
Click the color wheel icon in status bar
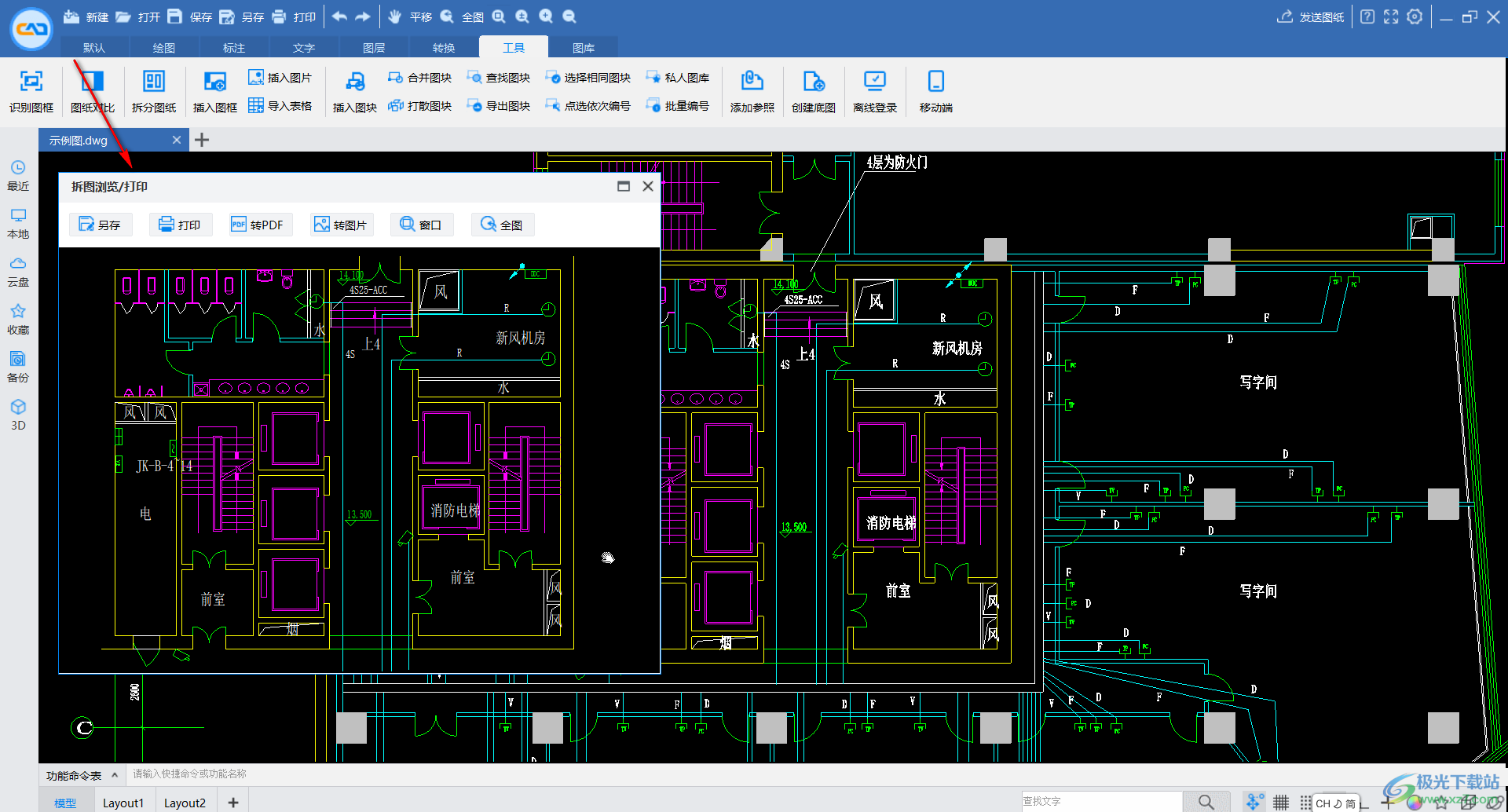(x=1415, y=803)
